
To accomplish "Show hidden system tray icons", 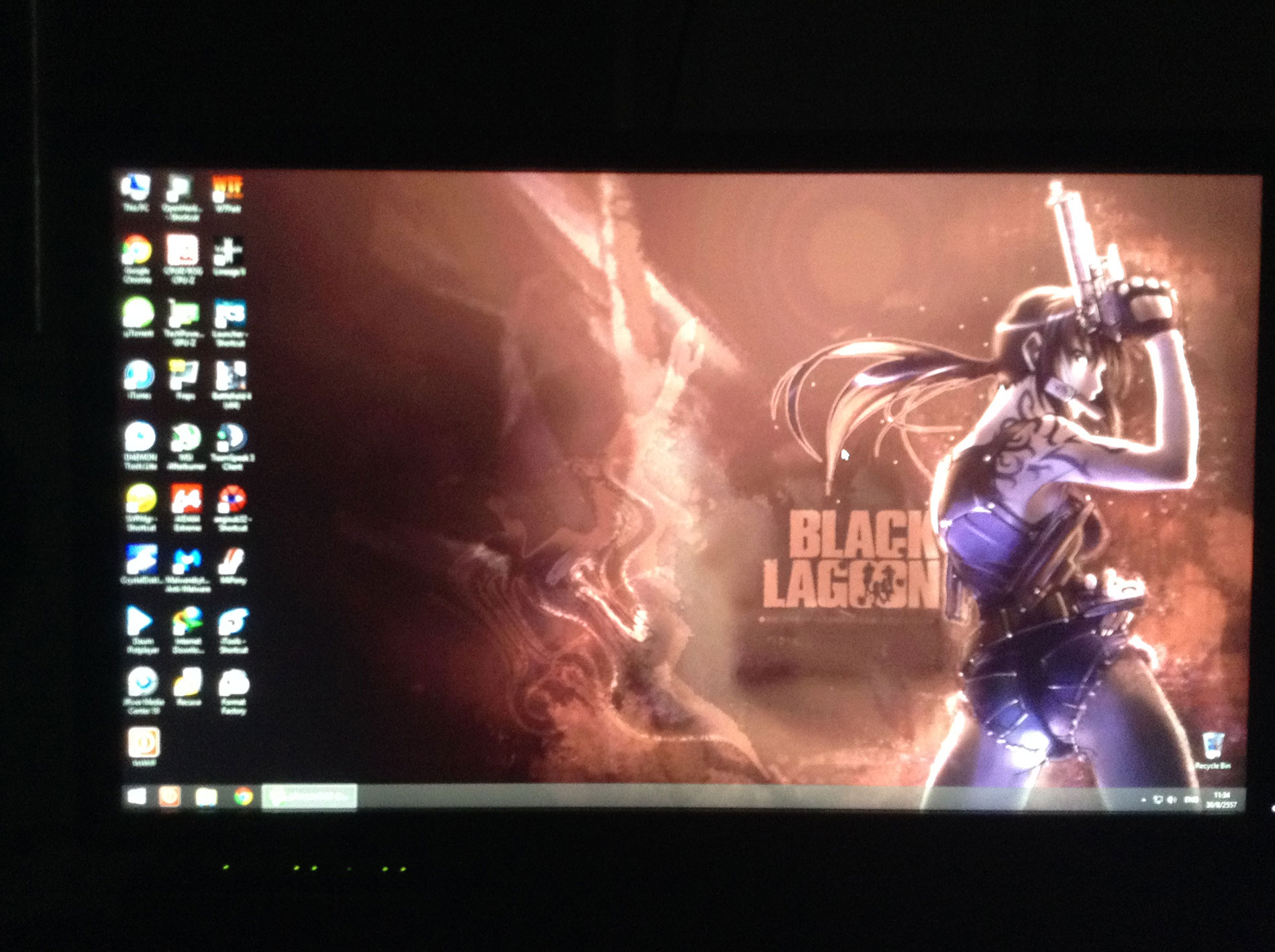I will click(1143, 800).
